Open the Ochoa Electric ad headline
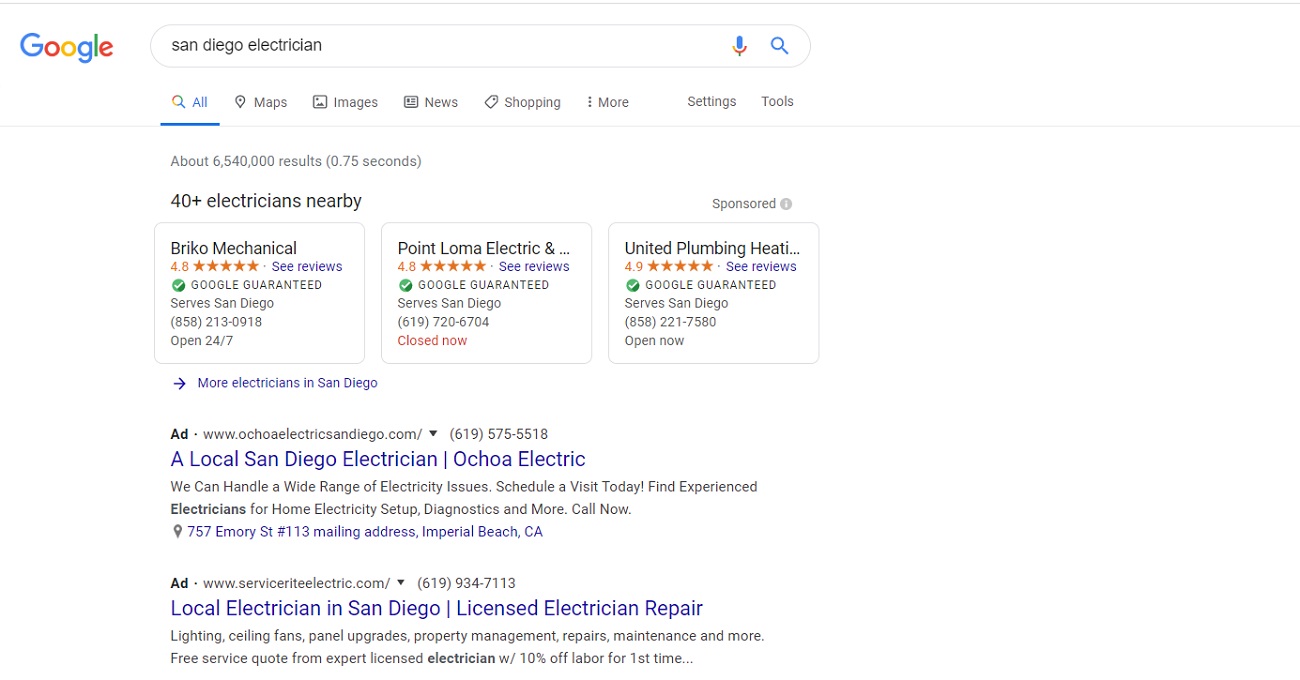 pyautogui.click(x=377, y=459)
